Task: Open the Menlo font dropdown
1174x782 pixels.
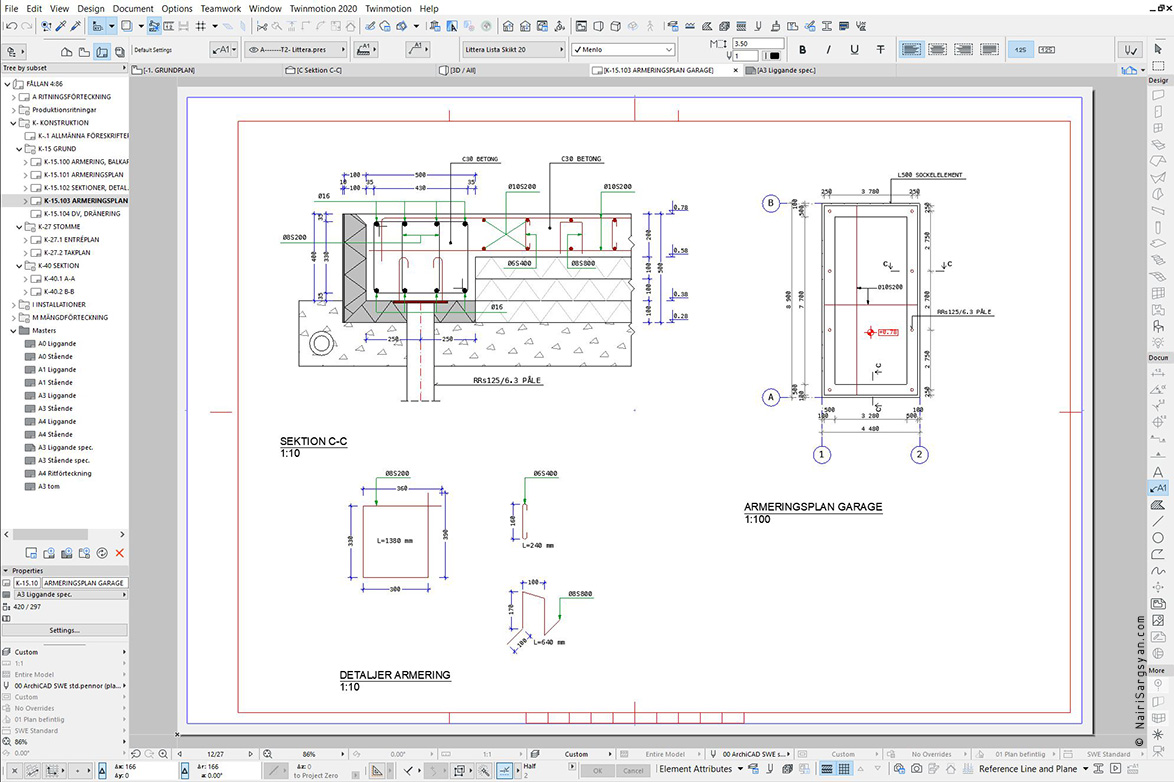Action: 623,49
